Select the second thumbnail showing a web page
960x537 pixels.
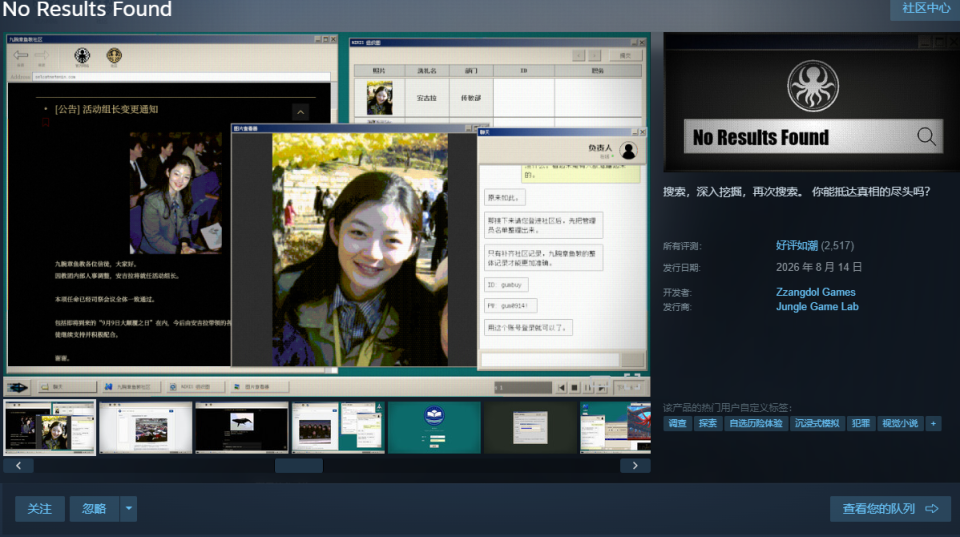(x=146, y=427)
